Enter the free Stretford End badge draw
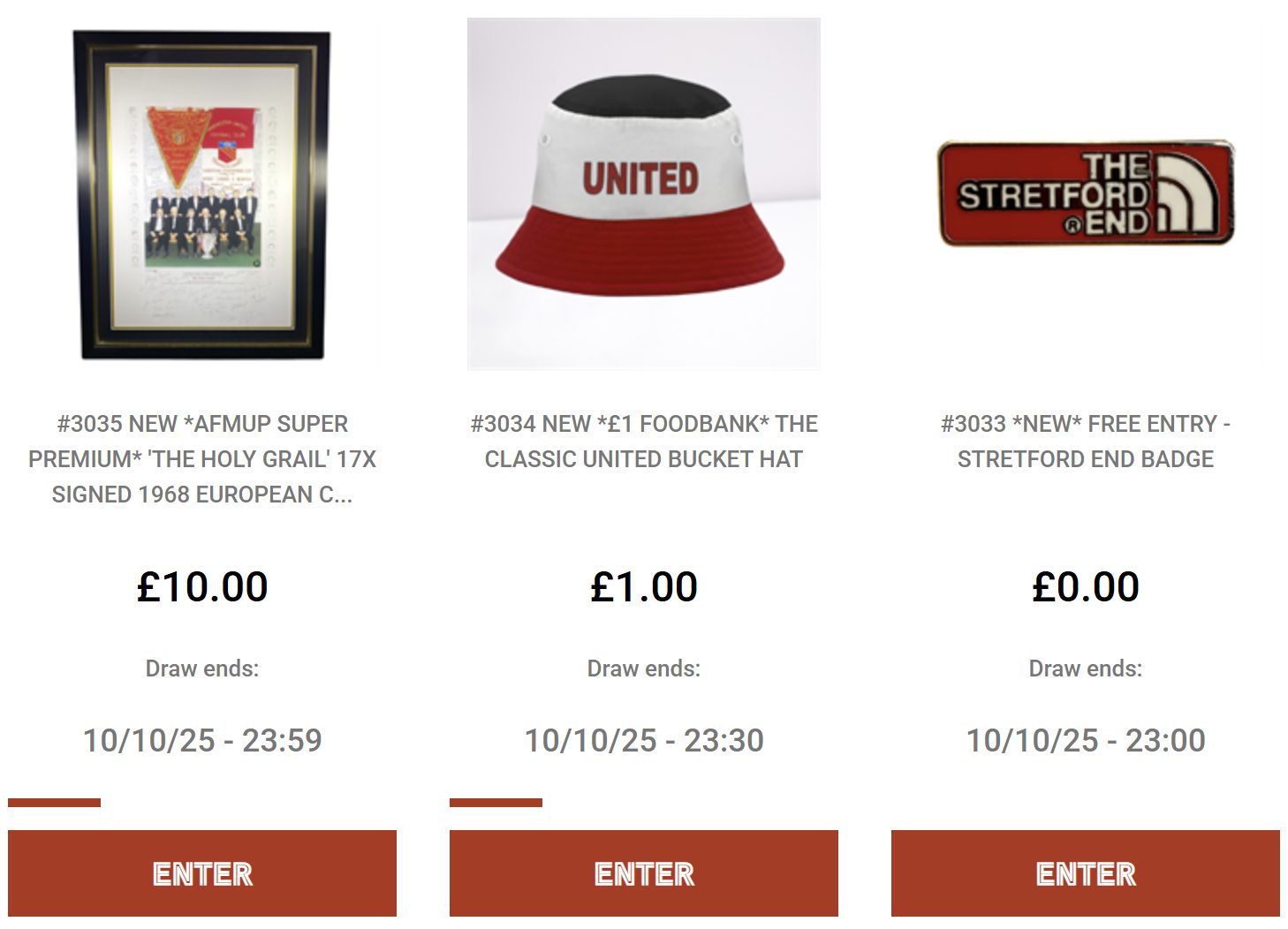The image size is (1288, 929). click(x=1086, y=873)
